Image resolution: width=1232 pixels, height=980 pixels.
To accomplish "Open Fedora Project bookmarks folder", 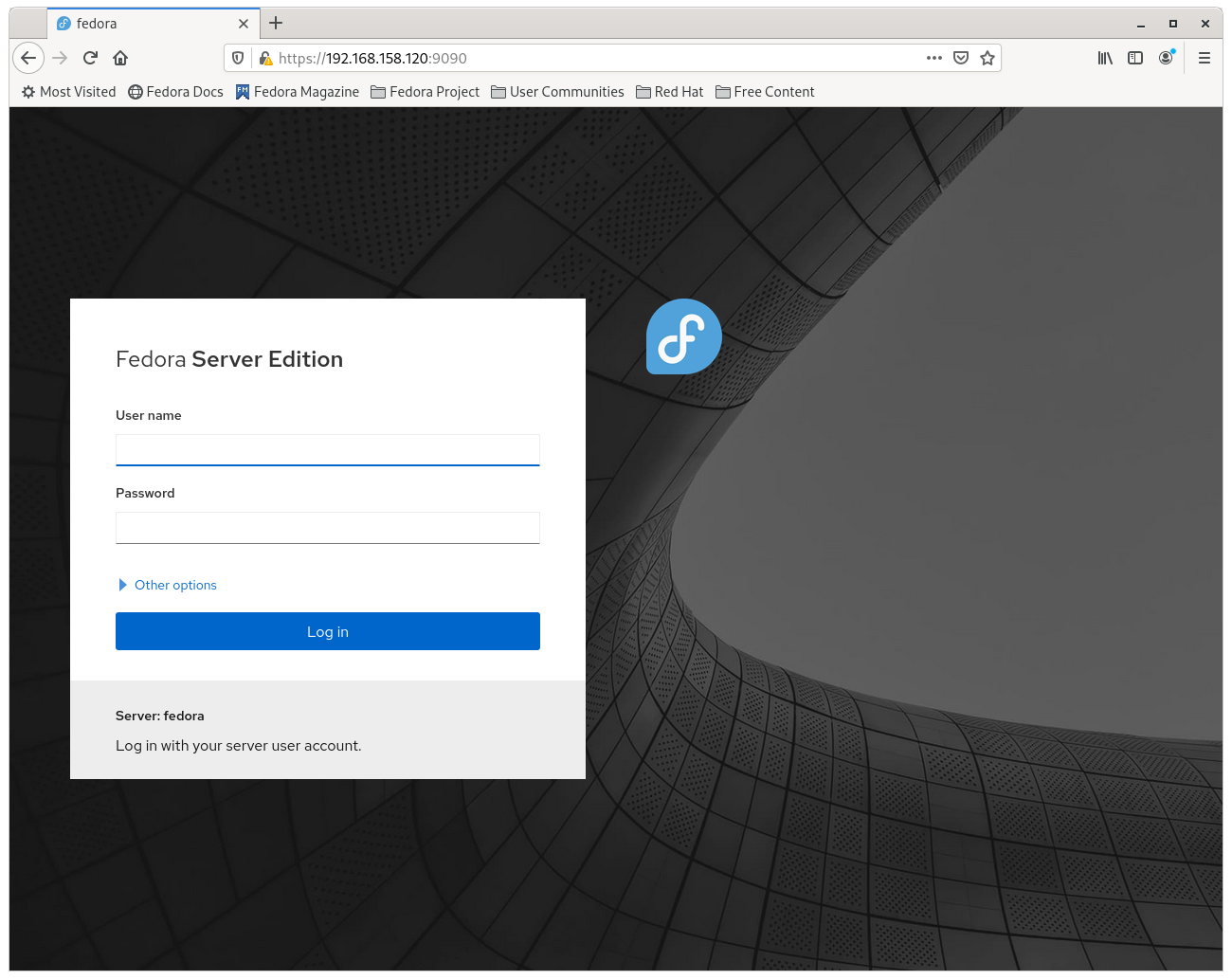I will (425, 92).
